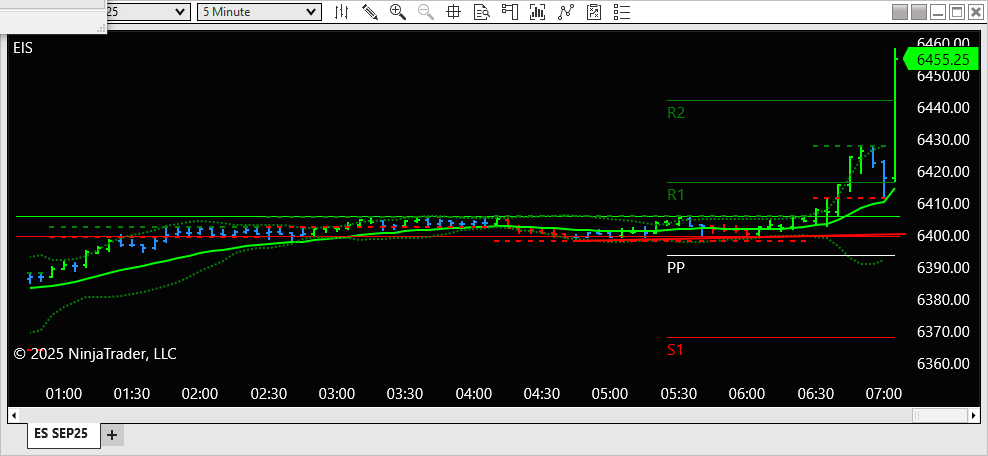
Task: Click the S1 pivot level label
Action: (675, 350)
